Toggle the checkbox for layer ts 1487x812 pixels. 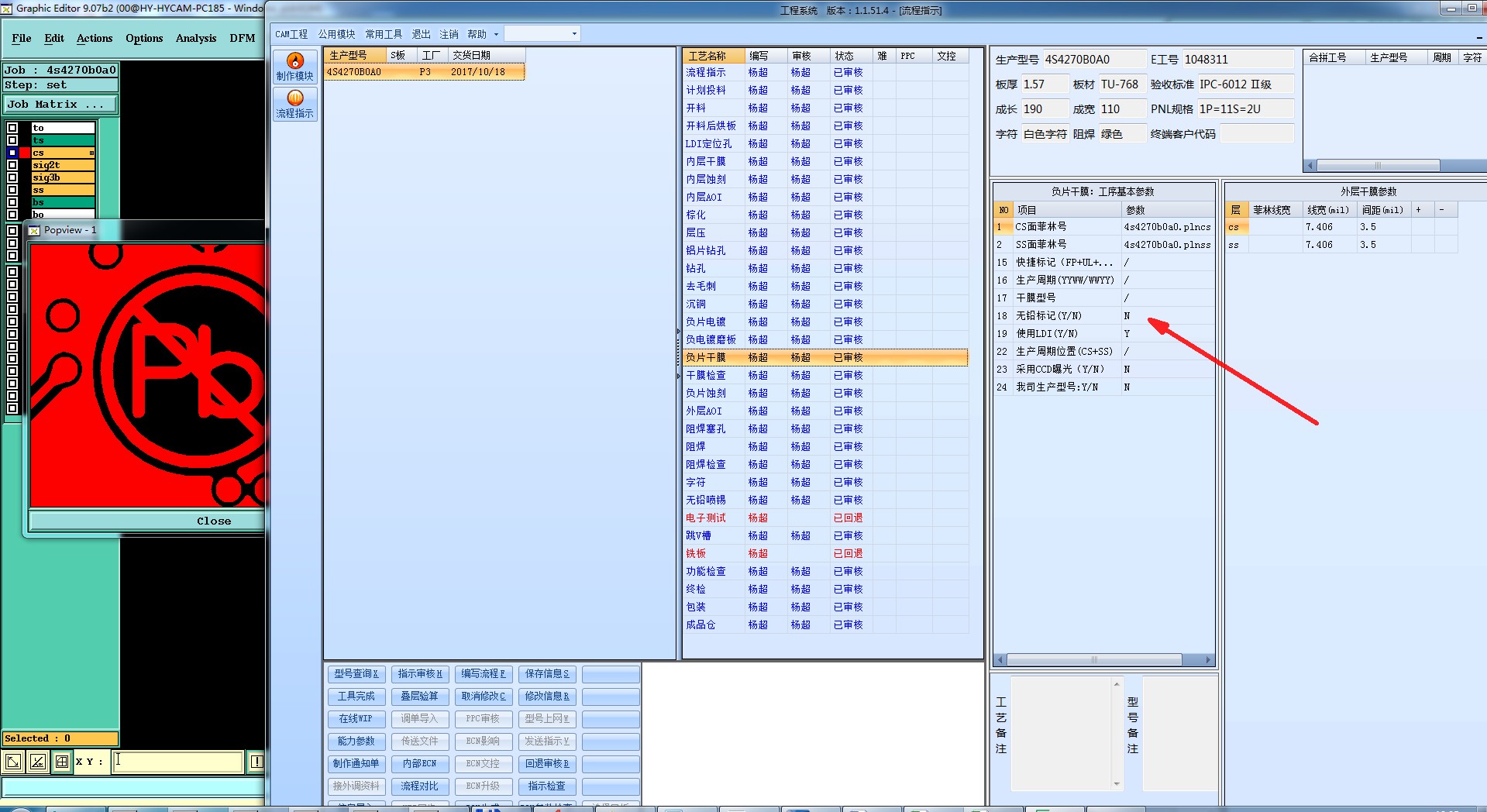click(x=12, y=140)
